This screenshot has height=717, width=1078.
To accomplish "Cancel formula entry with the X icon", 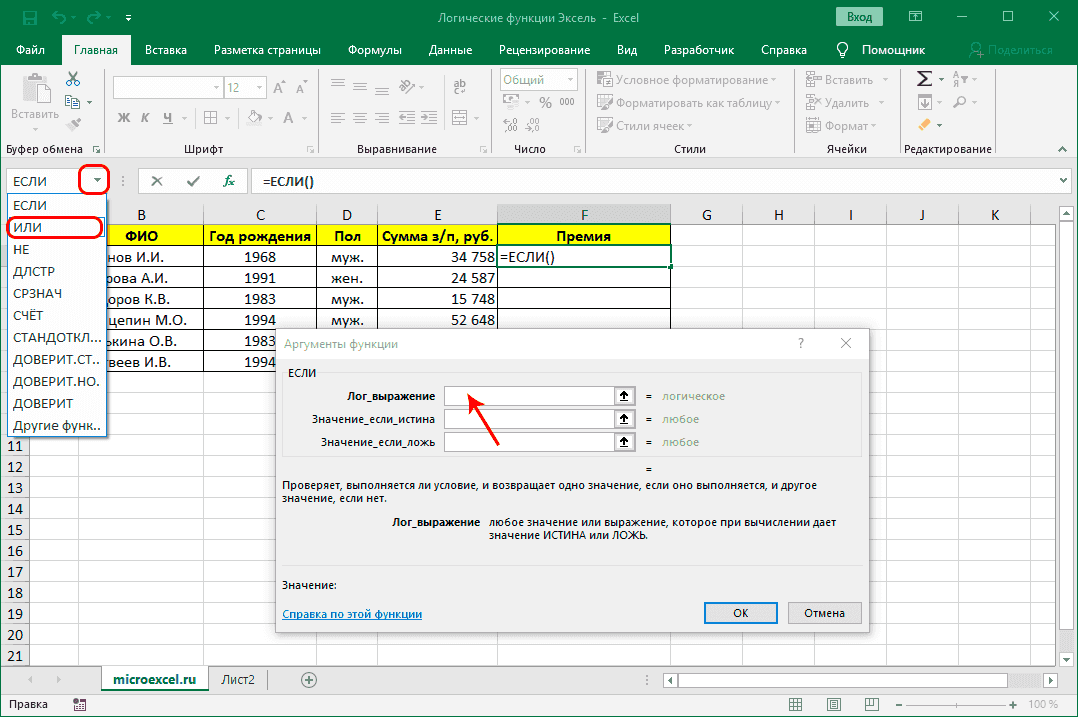I will [157, 181].
